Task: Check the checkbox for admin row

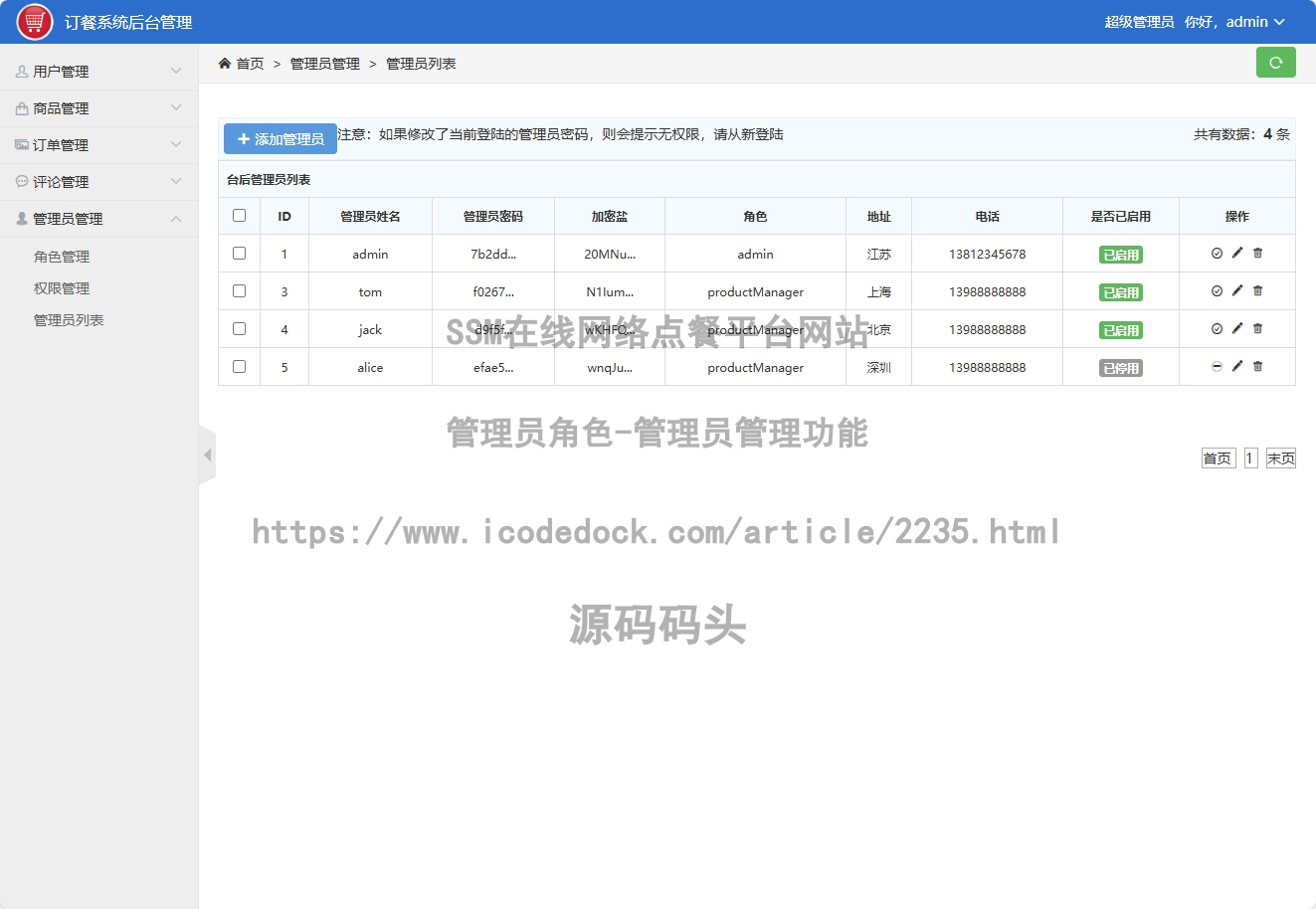Action: point(239,254)
